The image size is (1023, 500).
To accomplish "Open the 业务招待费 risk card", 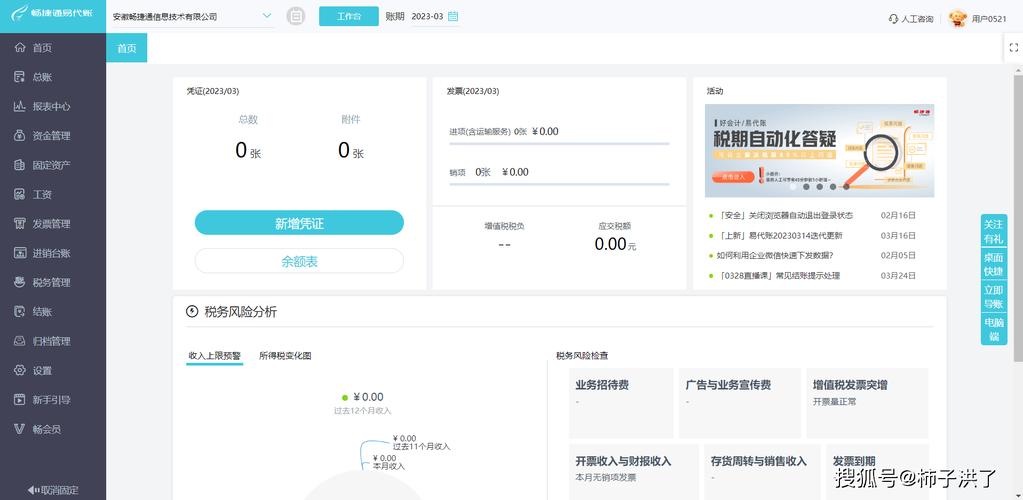I will [x=621, y=403].
